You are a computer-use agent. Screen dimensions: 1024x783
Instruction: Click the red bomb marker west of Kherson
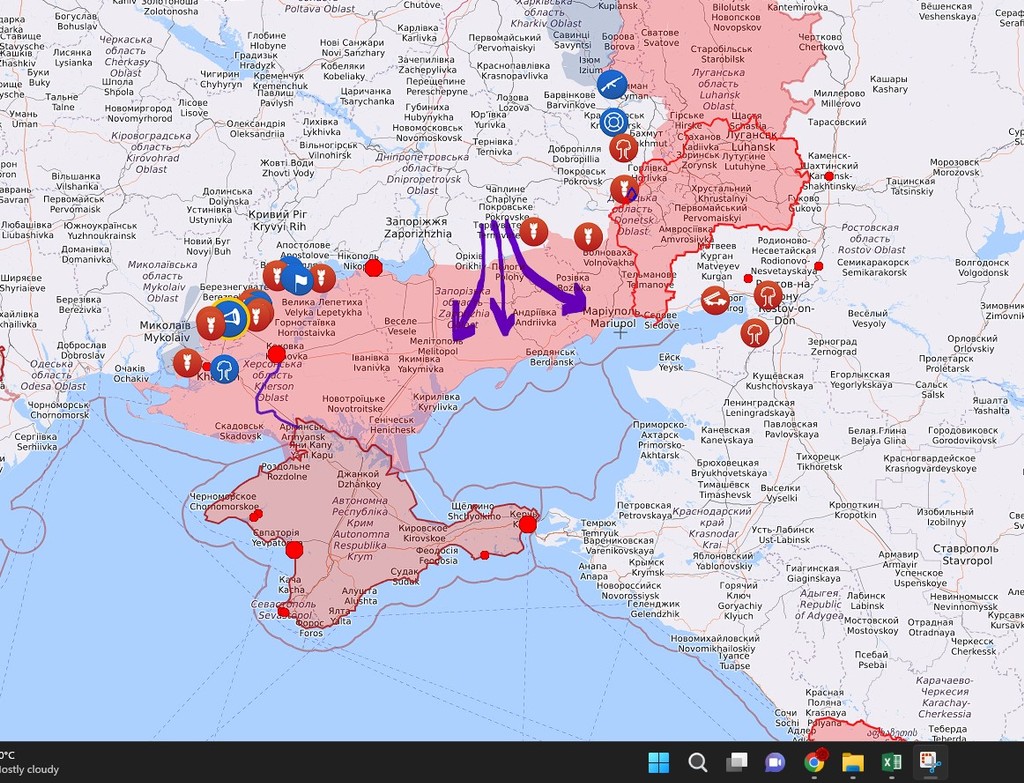[x=187, y=363]
